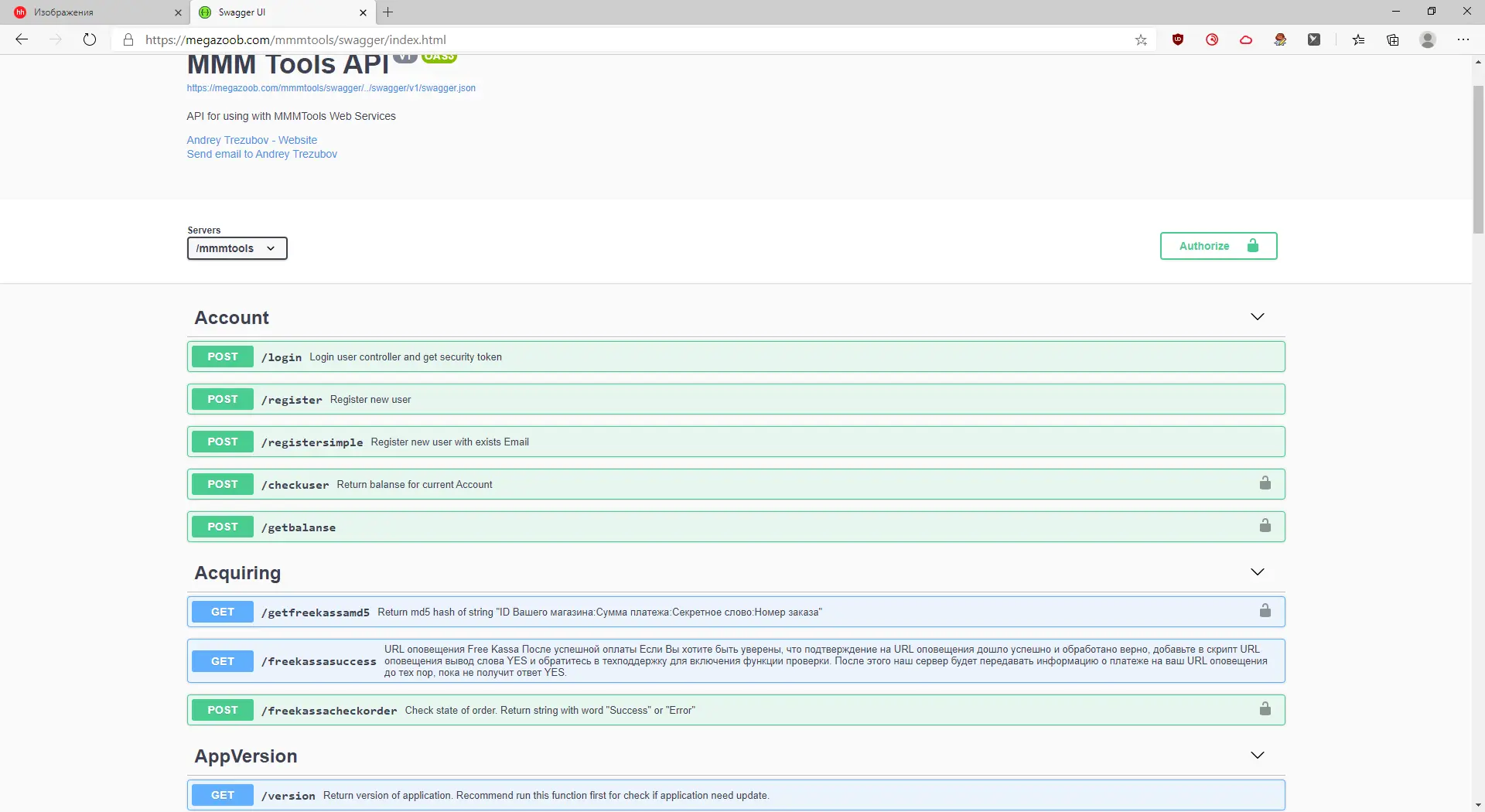Open a new browser tab
Screen dimensions: 1485x812
pos(388,12)
